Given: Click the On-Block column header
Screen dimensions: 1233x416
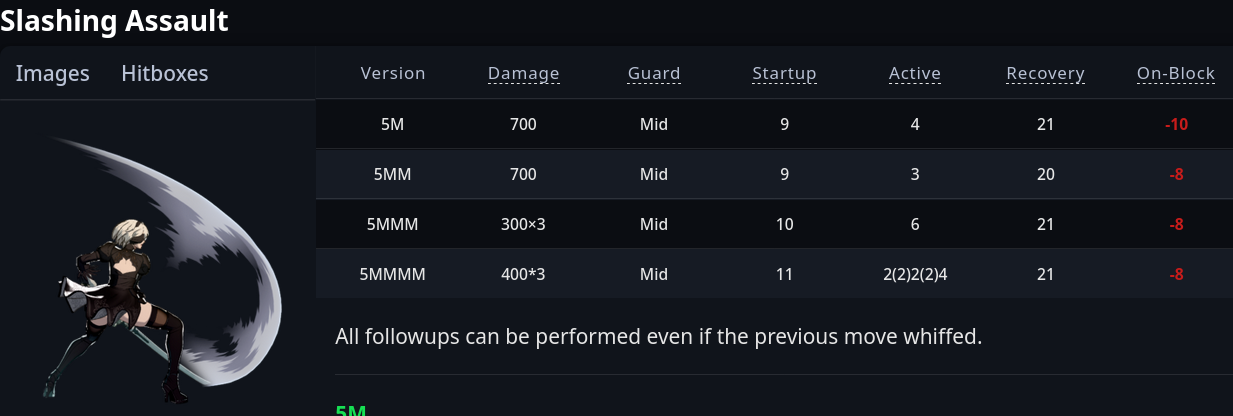Looking at the screenshot, I should point(1176,73).
